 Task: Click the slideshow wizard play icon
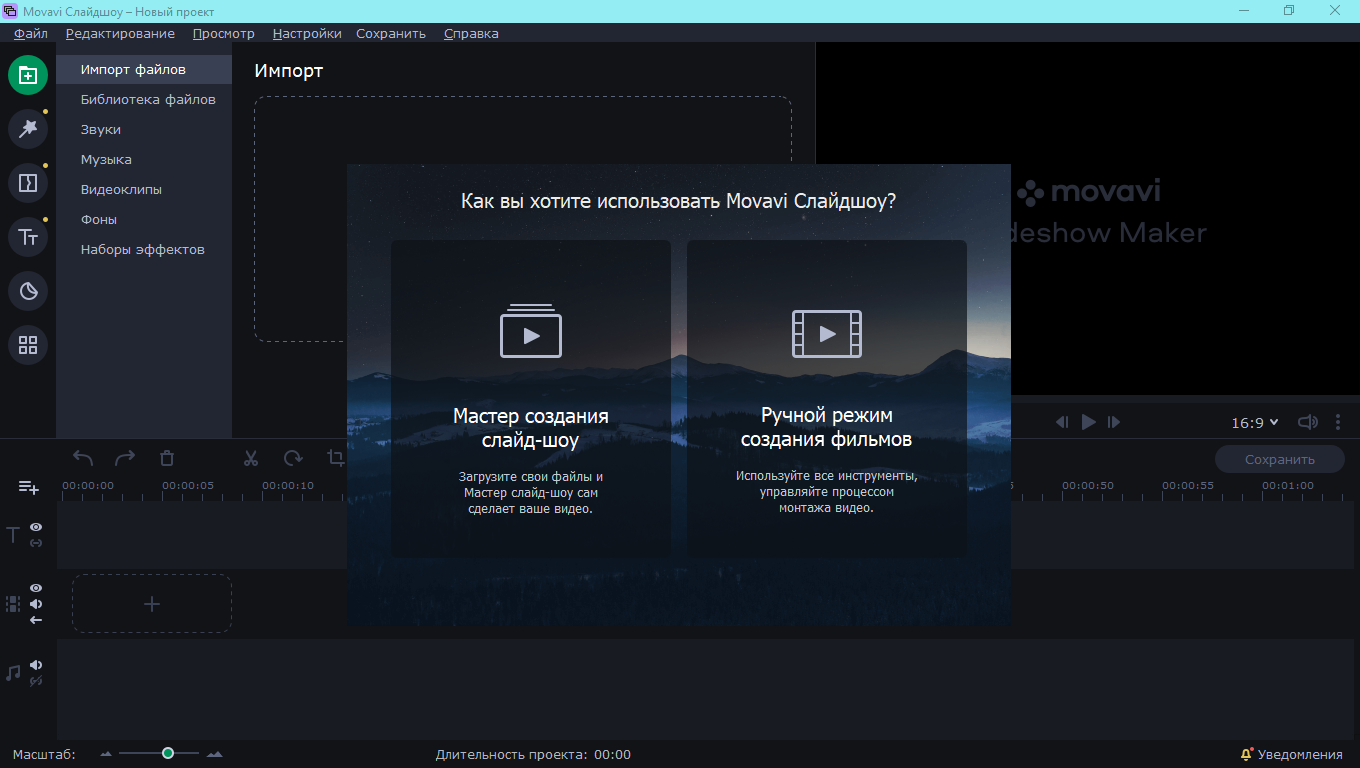[x=531, y=331]
